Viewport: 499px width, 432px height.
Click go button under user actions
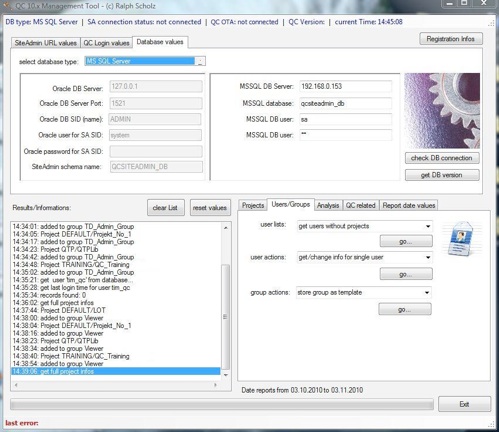point(406,274)
